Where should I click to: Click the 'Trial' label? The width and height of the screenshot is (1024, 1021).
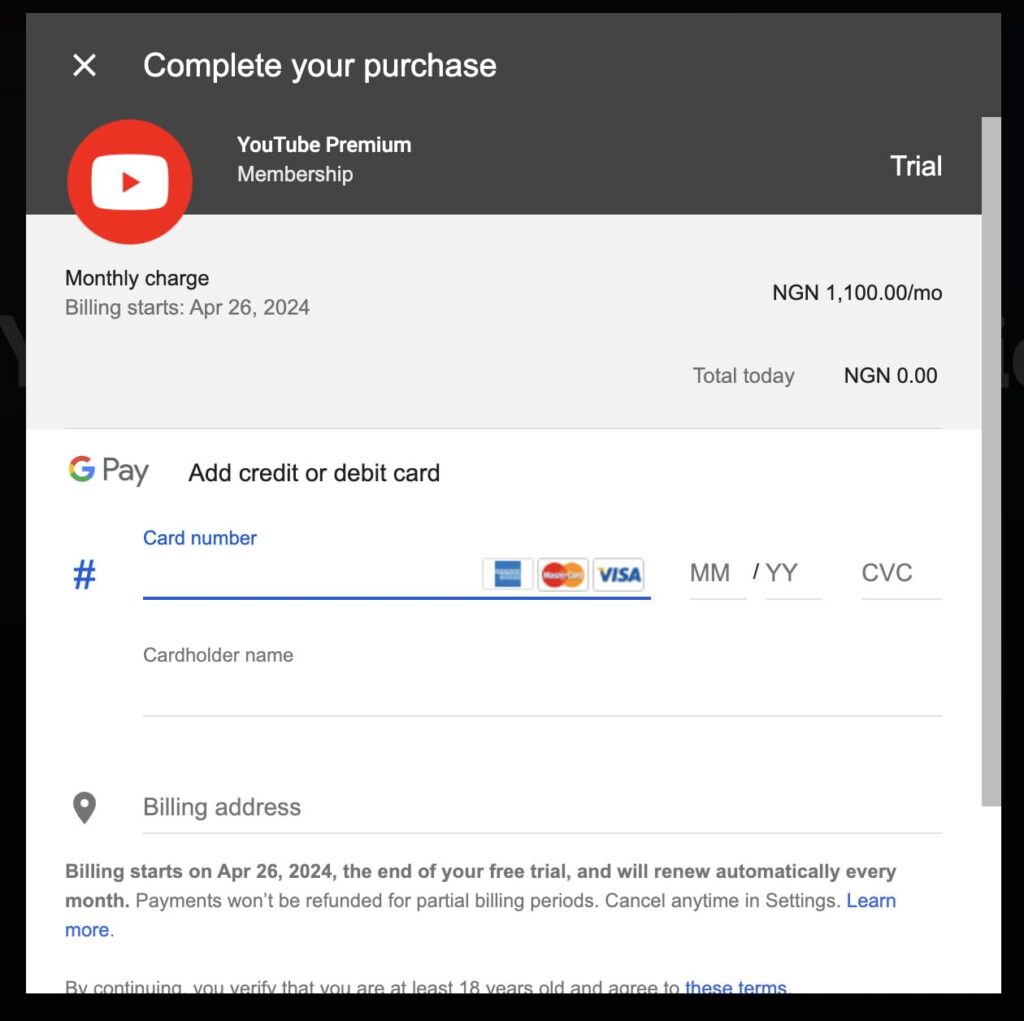coord(916,166)
